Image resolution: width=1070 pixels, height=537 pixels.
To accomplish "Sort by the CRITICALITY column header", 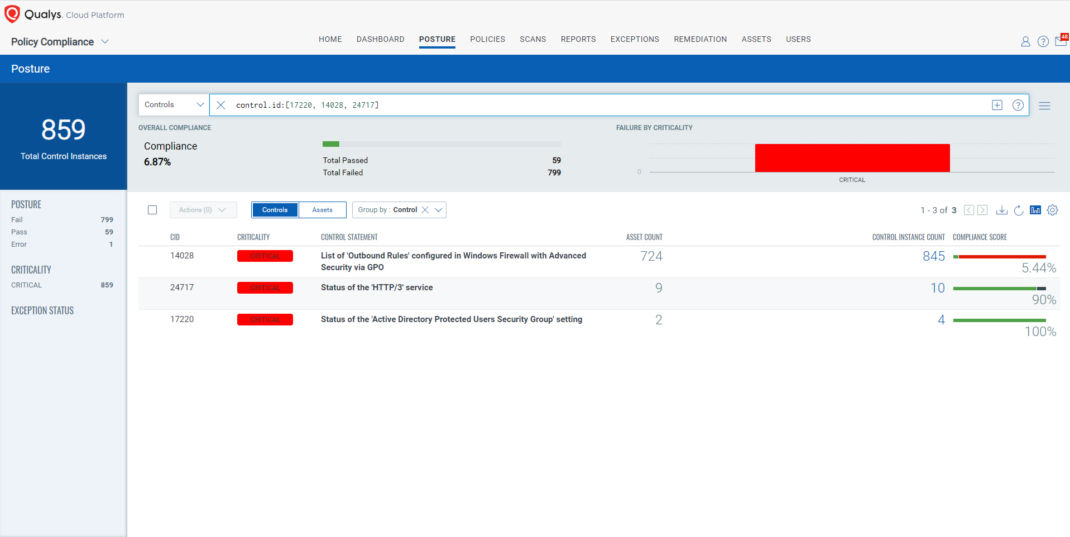I will pos(254,237).
